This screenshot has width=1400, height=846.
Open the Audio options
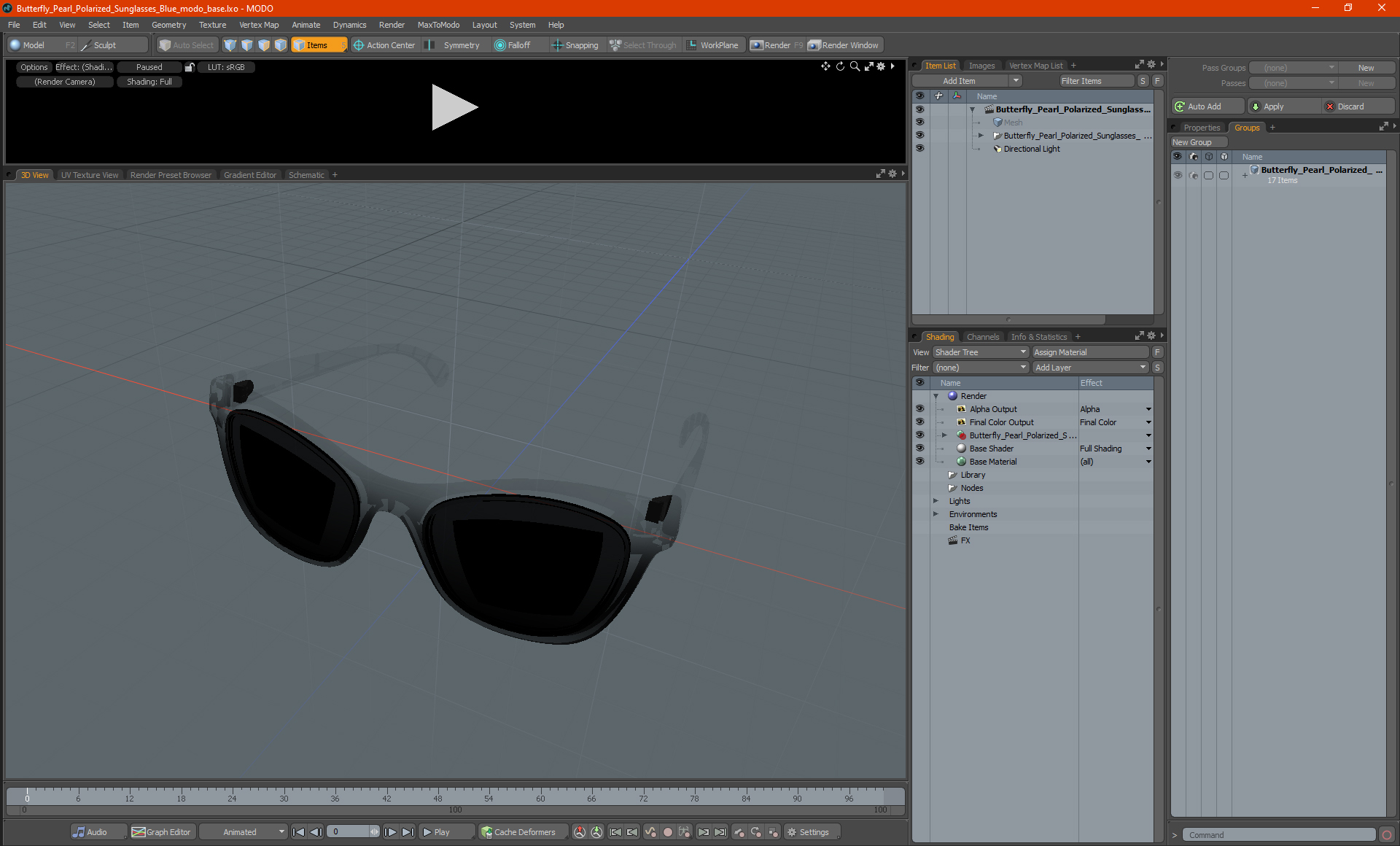point(98,832)
